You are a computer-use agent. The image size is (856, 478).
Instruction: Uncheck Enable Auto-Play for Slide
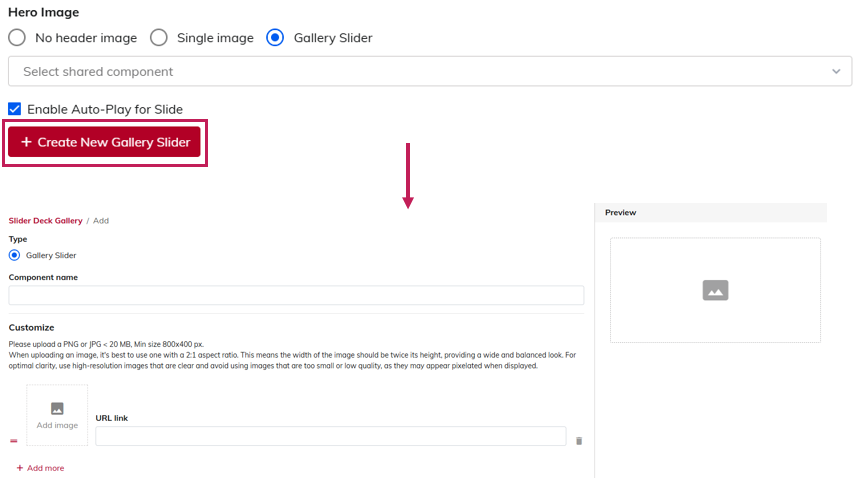(x=15, y=109)
